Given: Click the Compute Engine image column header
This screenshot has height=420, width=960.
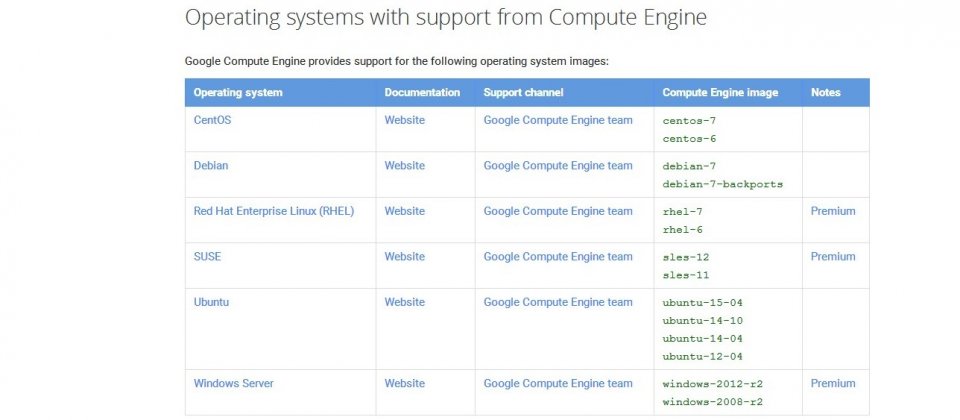Looking at the screenshot, I should 719,93.
